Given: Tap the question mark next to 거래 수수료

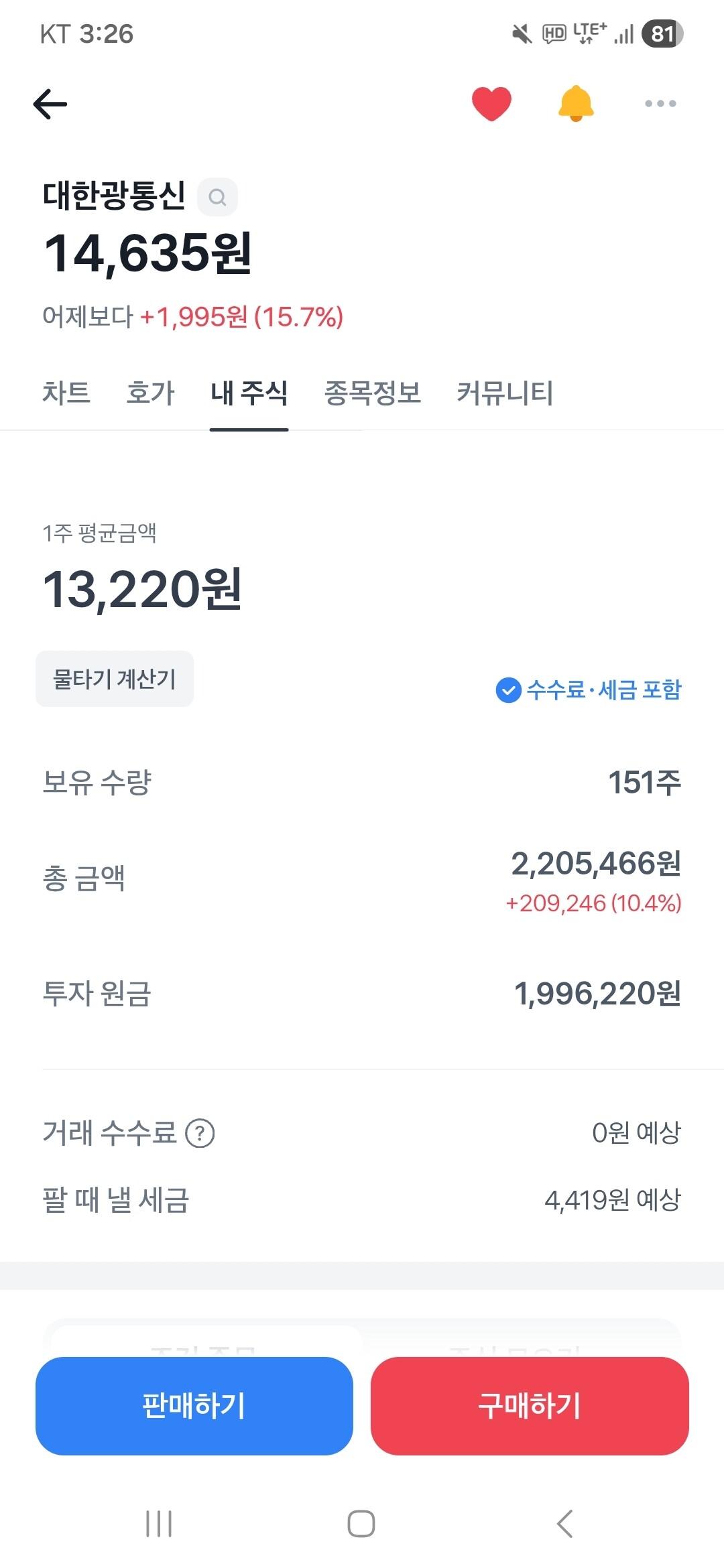Looking at the screenshot, I should point(200,1133).
